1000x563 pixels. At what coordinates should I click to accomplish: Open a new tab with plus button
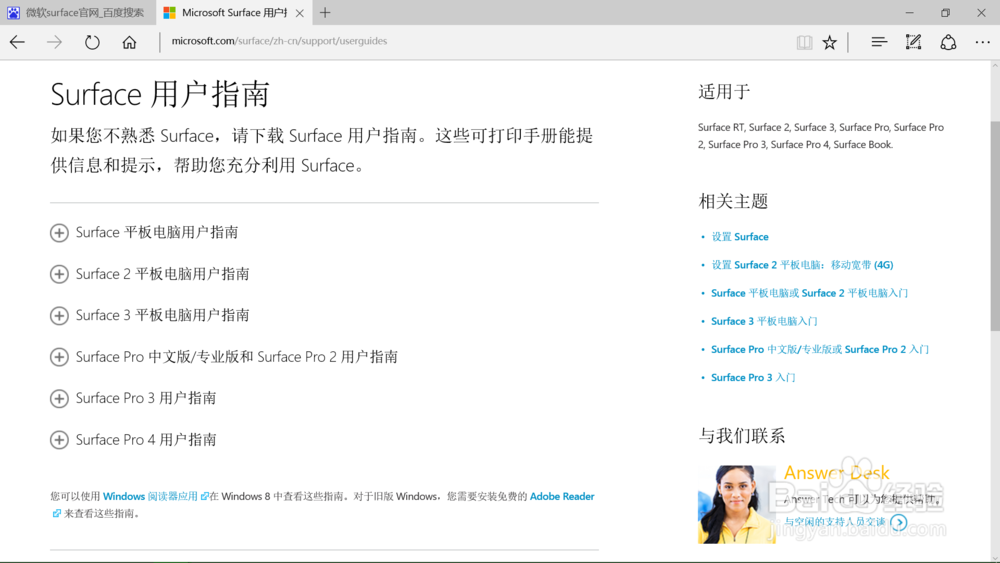pyautogui.click(x=325, y=12)
